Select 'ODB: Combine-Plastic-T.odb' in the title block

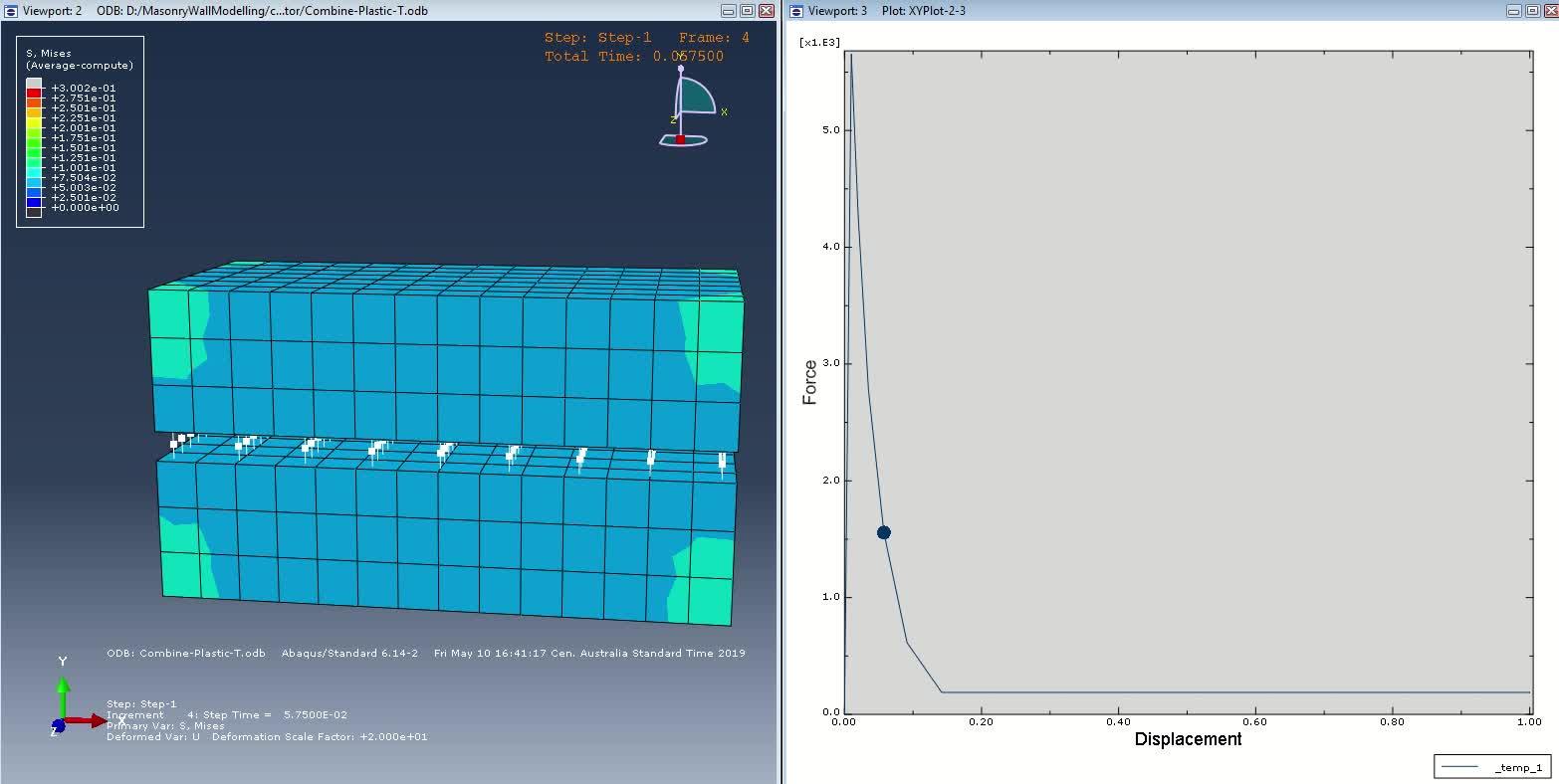[186, 654]
